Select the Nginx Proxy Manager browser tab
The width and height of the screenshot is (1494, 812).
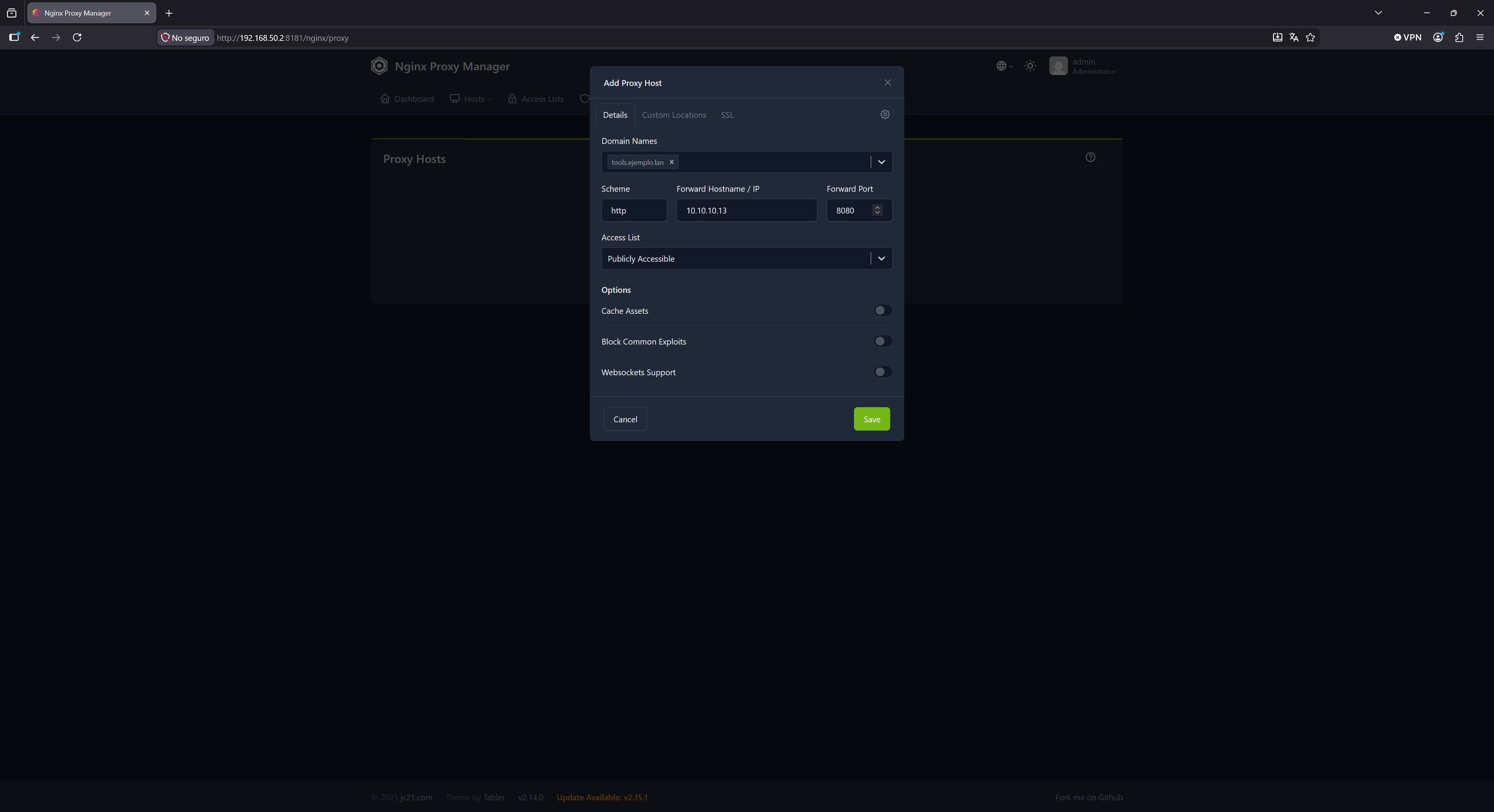click(91, 13)
